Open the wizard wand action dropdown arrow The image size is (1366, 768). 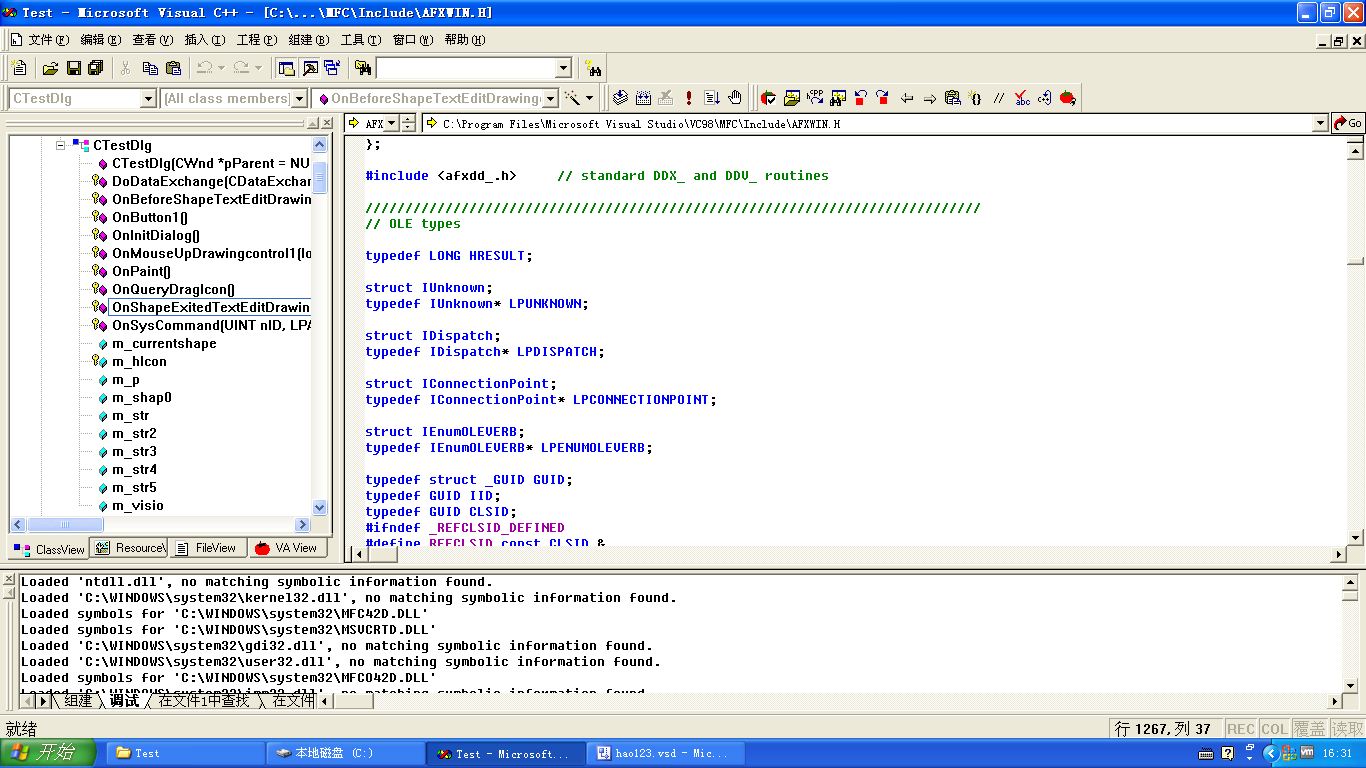click(x=590, y=98)
